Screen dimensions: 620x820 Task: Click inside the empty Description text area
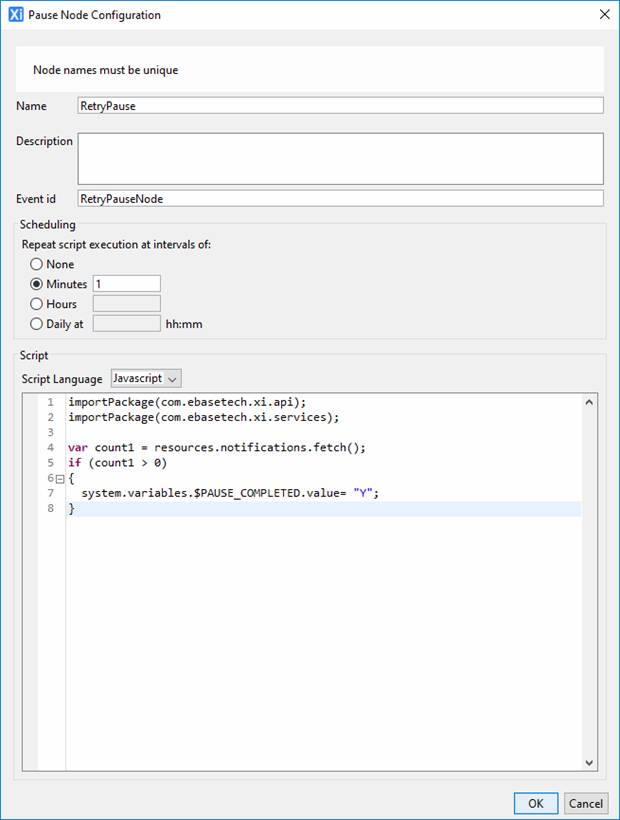[340, 159]
